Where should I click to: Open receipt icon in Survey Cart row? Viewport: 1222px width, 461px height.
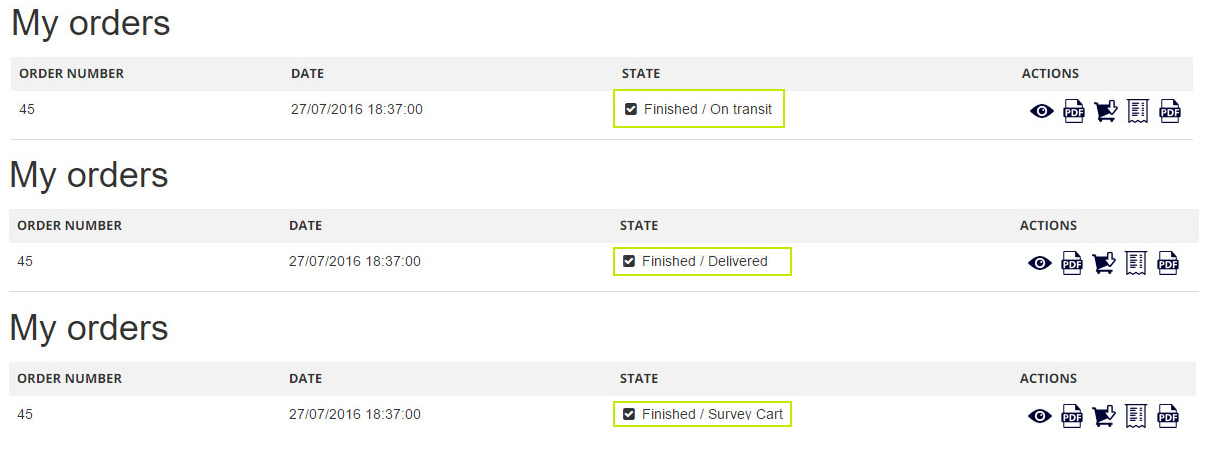[1135, 416]
